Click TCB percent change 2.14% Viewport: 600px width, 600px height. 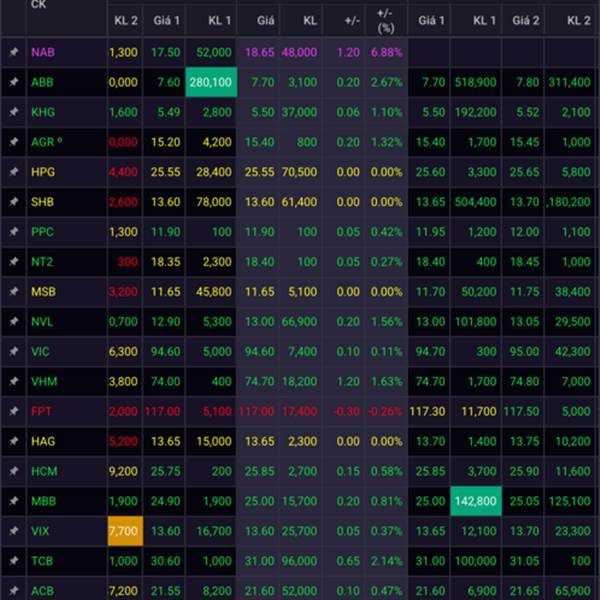coord(386,561)
